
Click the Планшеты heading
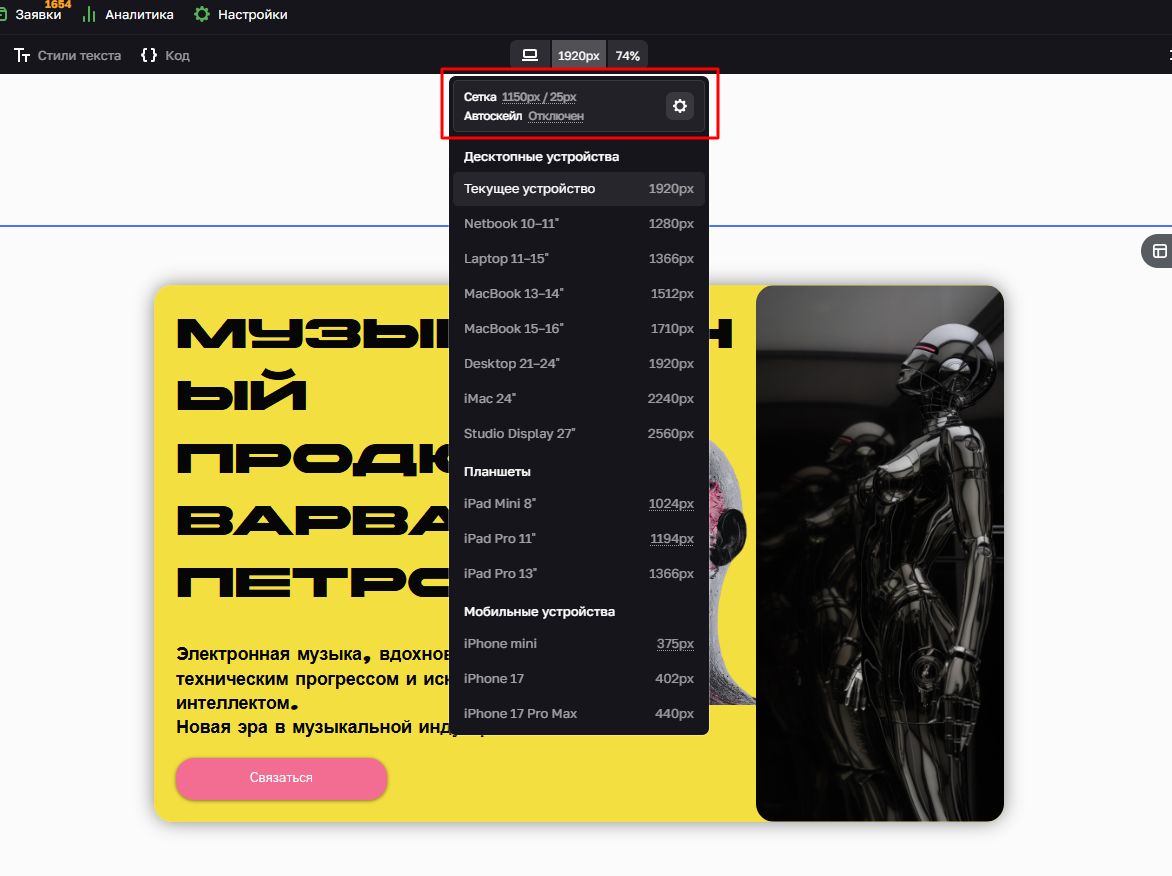(x=497, y=472)
